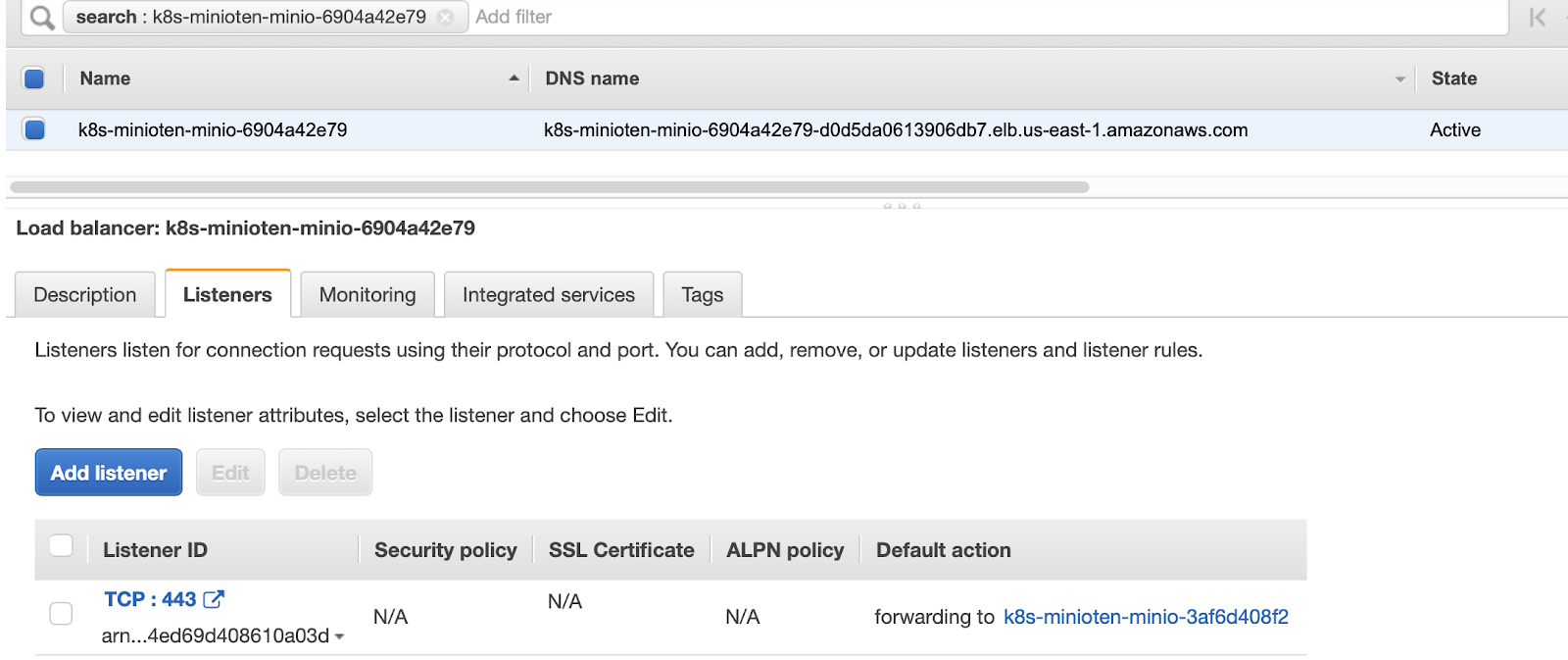Toggle the select-all load balancers checkbox
Screen dimensions: 1568x660
click(34, 78)
